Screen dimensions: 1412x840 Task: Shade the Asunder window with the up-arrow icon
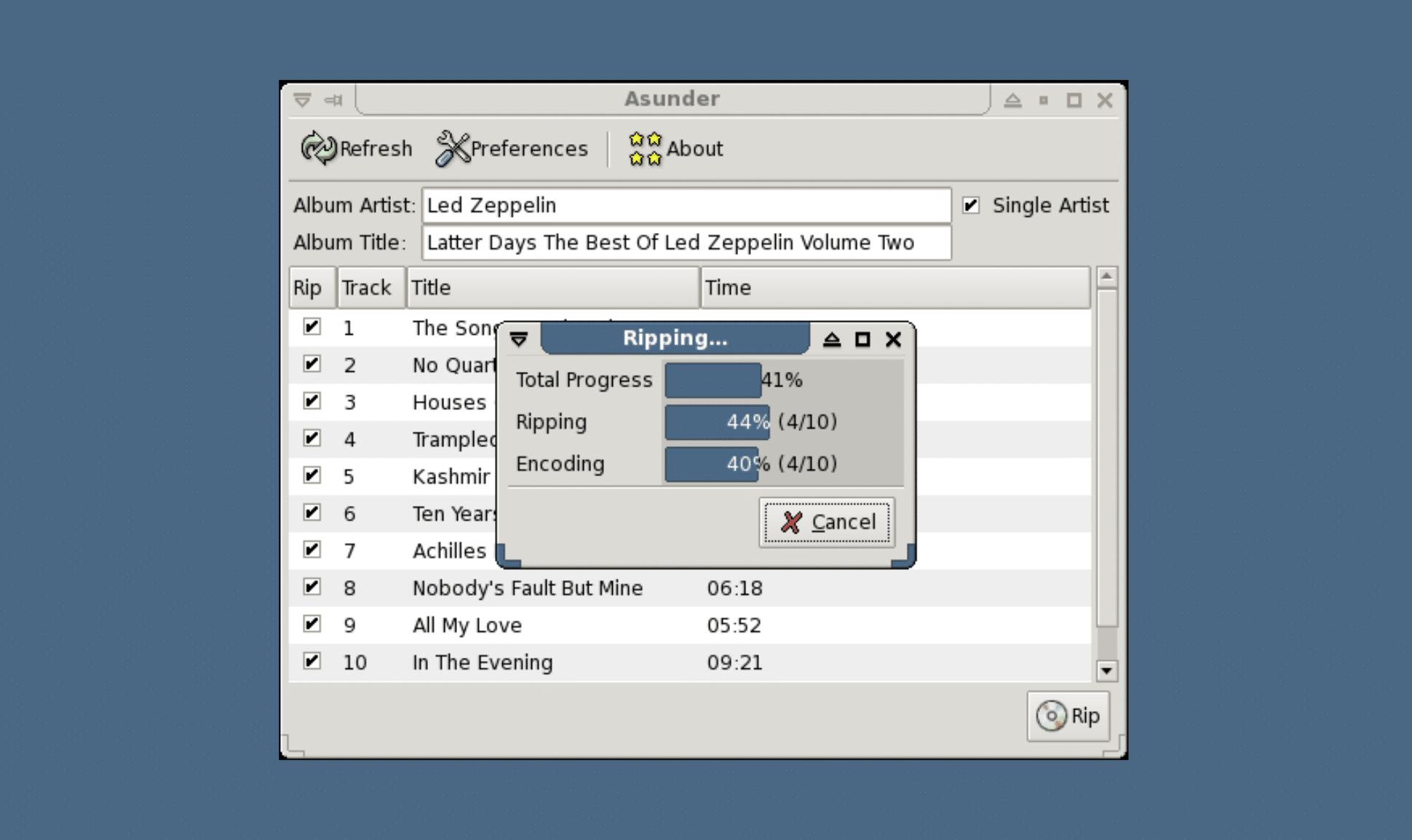coord(1012,100)
